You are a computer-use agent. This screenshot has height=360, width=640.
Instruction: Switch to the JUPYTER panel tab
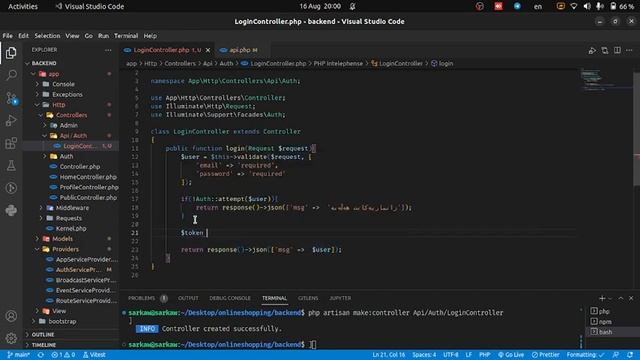pos(340,298)
